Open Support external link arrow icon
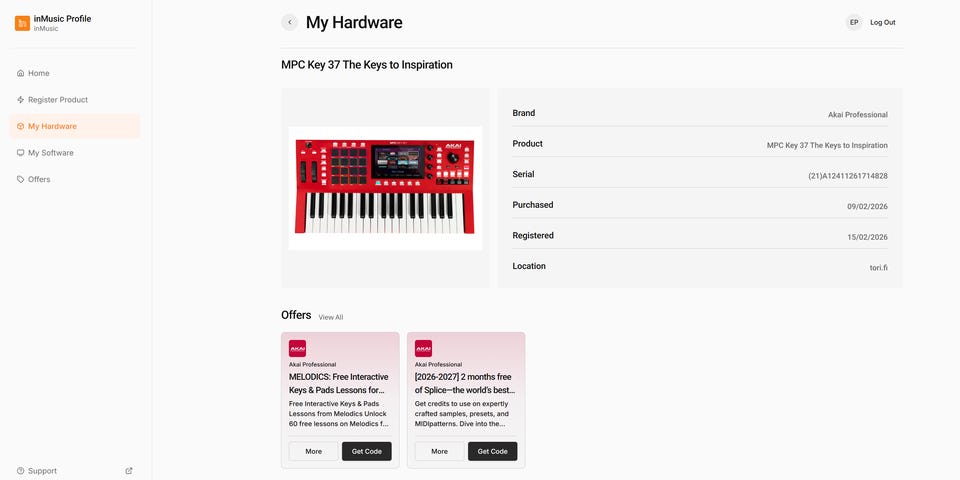960x480 pixels. pyautogui.click(x=129, y=471)
